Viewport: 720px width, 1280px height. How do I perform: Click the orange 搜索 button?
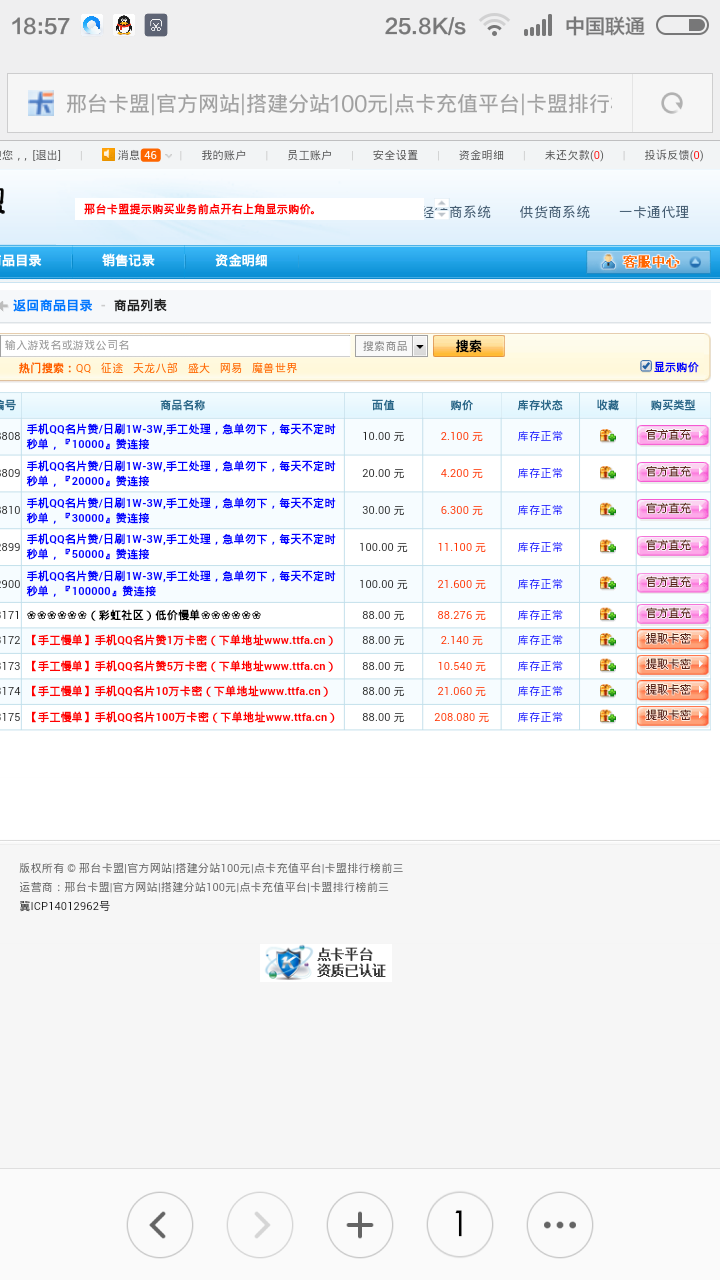[468, 346]
